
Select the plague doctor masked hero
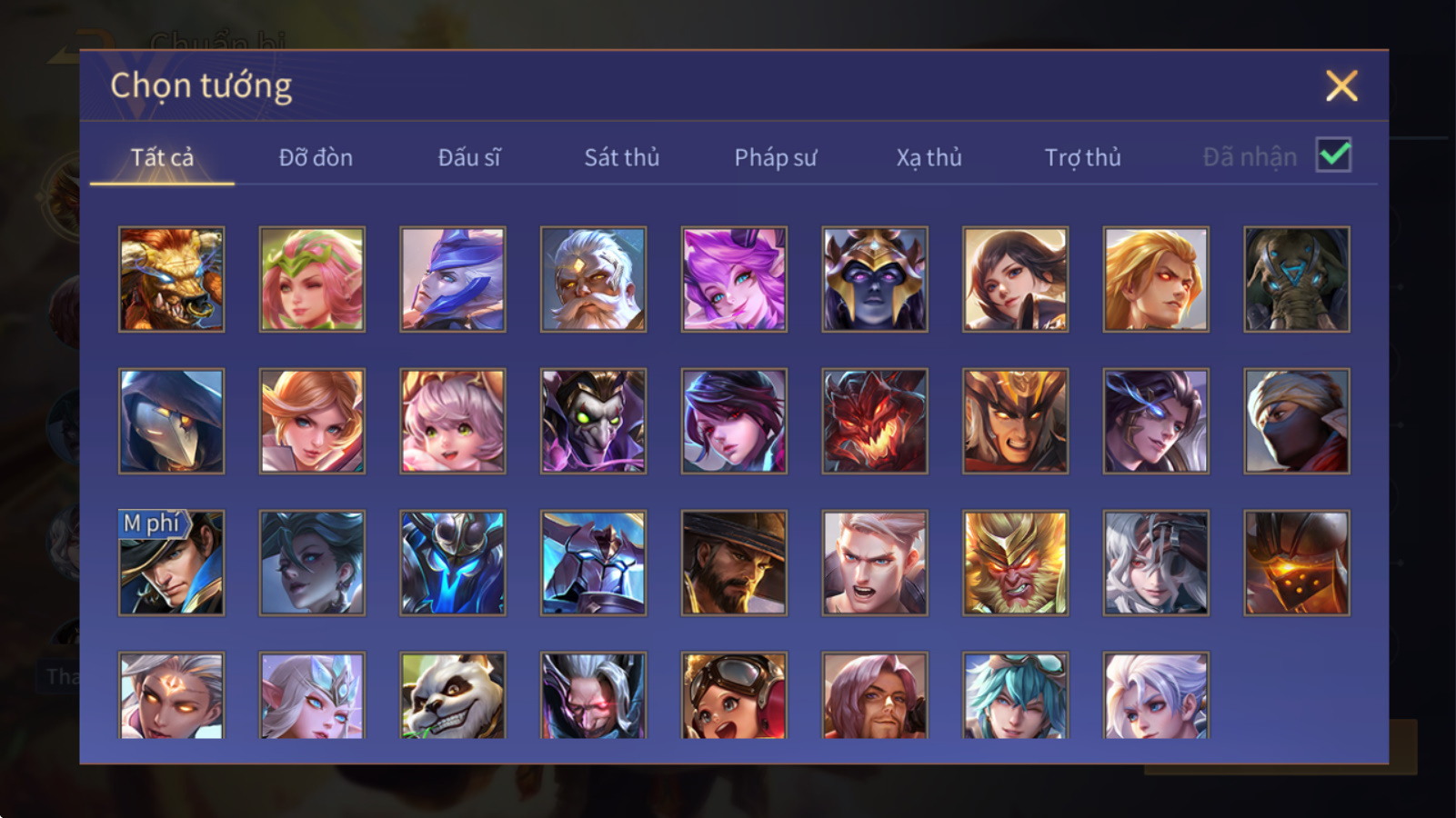(171, 421)
